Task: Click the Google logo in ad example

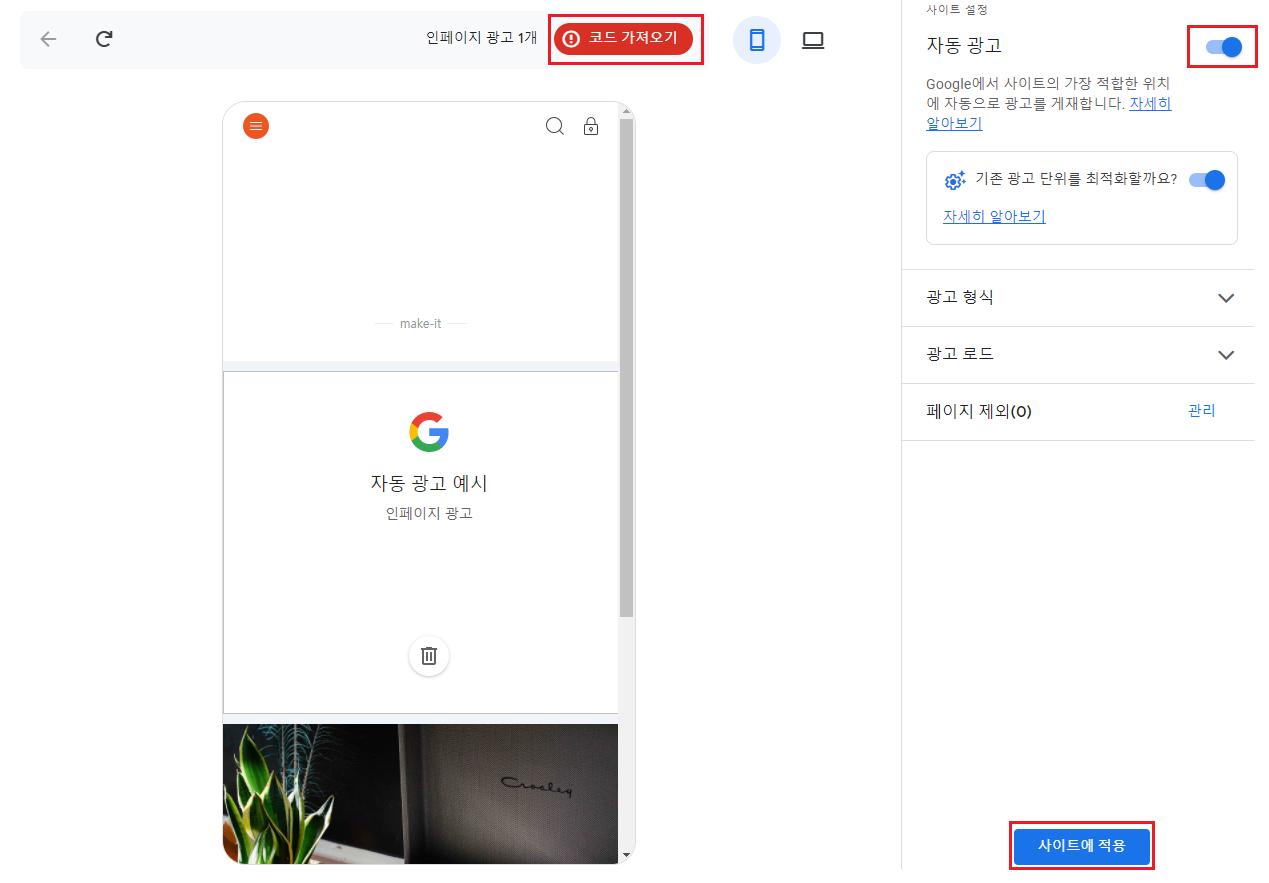Action: pyautogui.click(x=429, y=432)
